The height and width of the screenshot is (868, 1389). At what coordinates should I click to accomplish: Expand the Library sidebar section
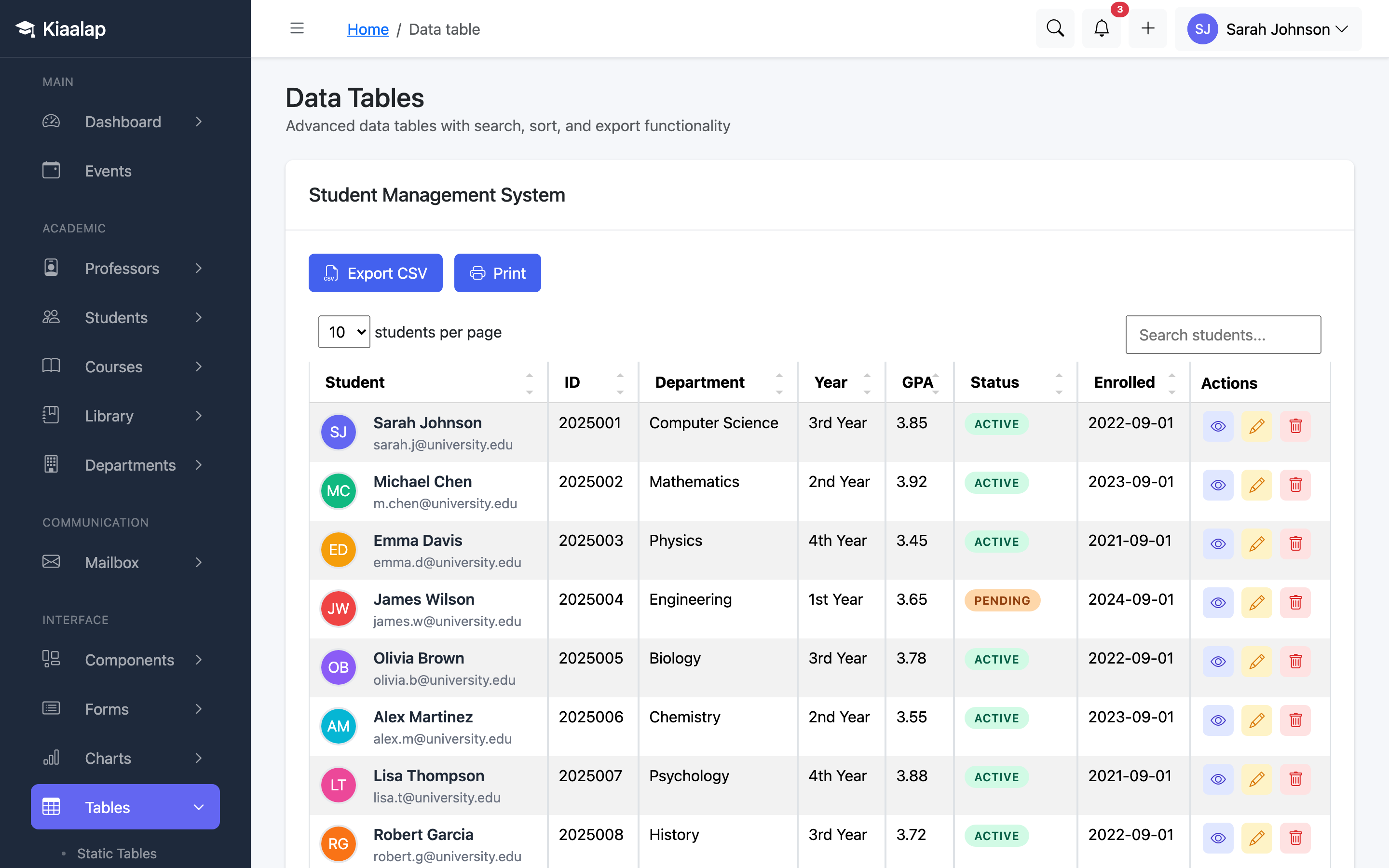point(125,416)
